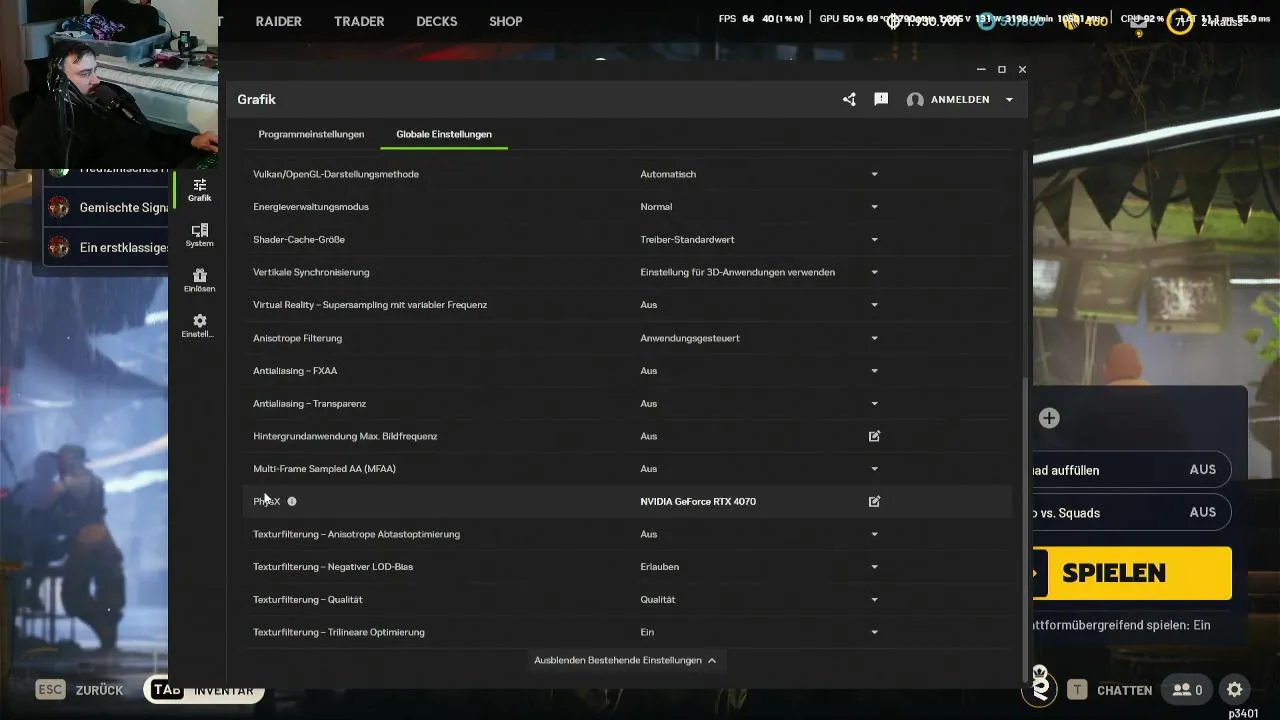This screenshot has height=720, width=1280.
Task: Open the Anmelden account dropdown arrow
Action: click(x=1009, y=100)
